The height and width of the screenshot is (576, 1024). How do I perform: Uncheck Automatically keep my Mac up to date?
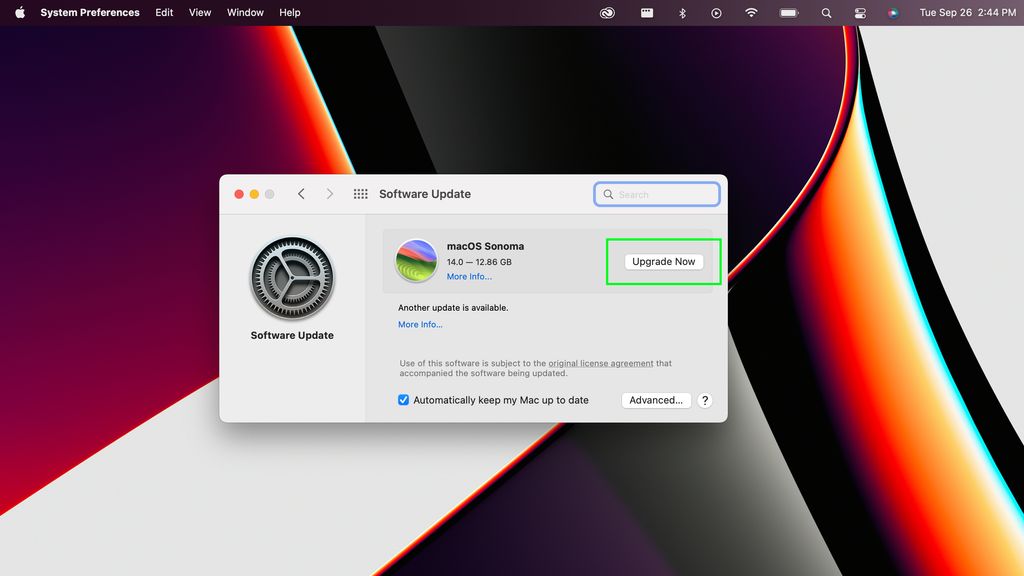(403, 400)
